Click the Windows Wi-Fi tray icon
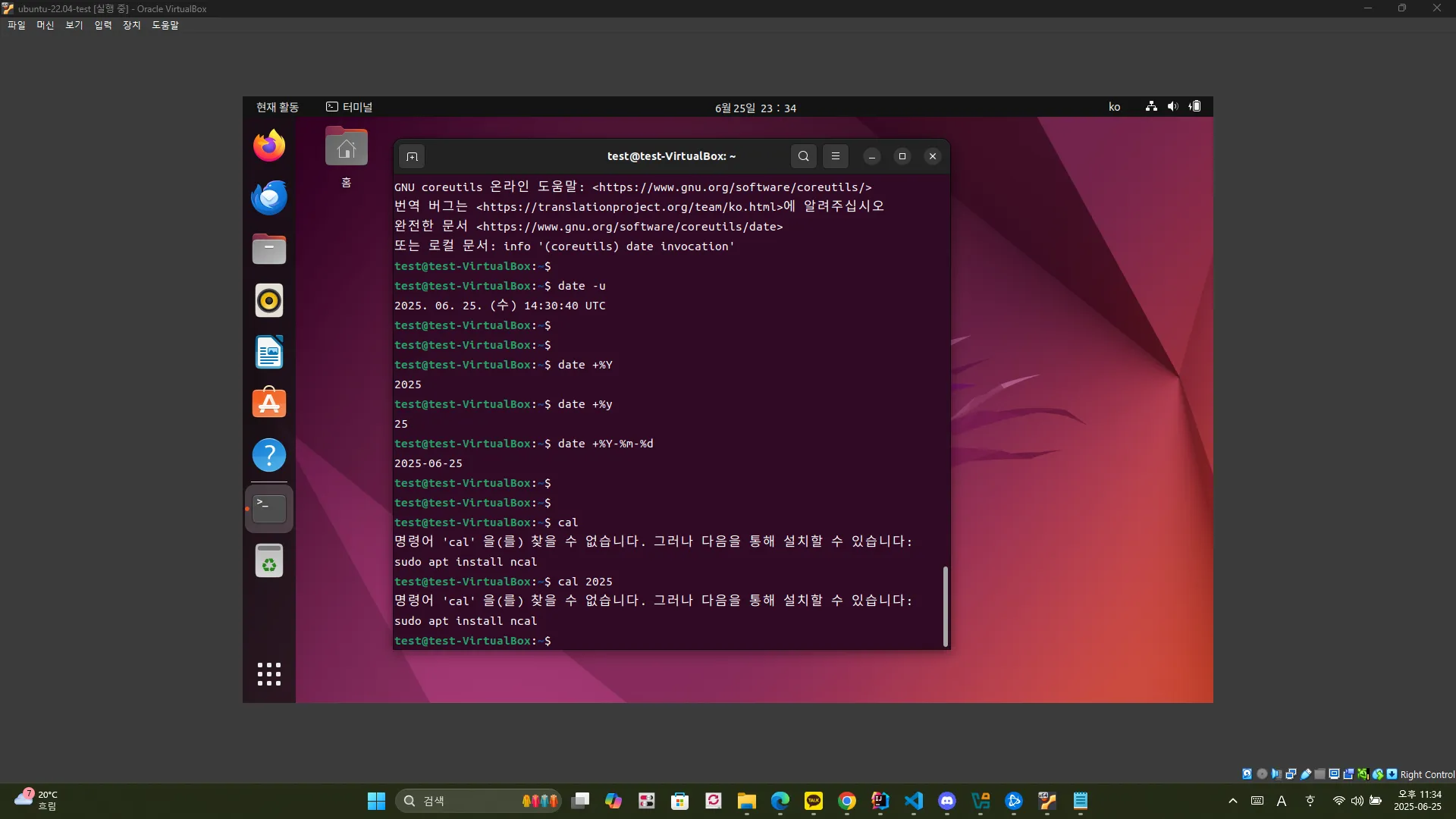Image resolution: width=1456 pixels, height=819 pixels. point(1339,801)
